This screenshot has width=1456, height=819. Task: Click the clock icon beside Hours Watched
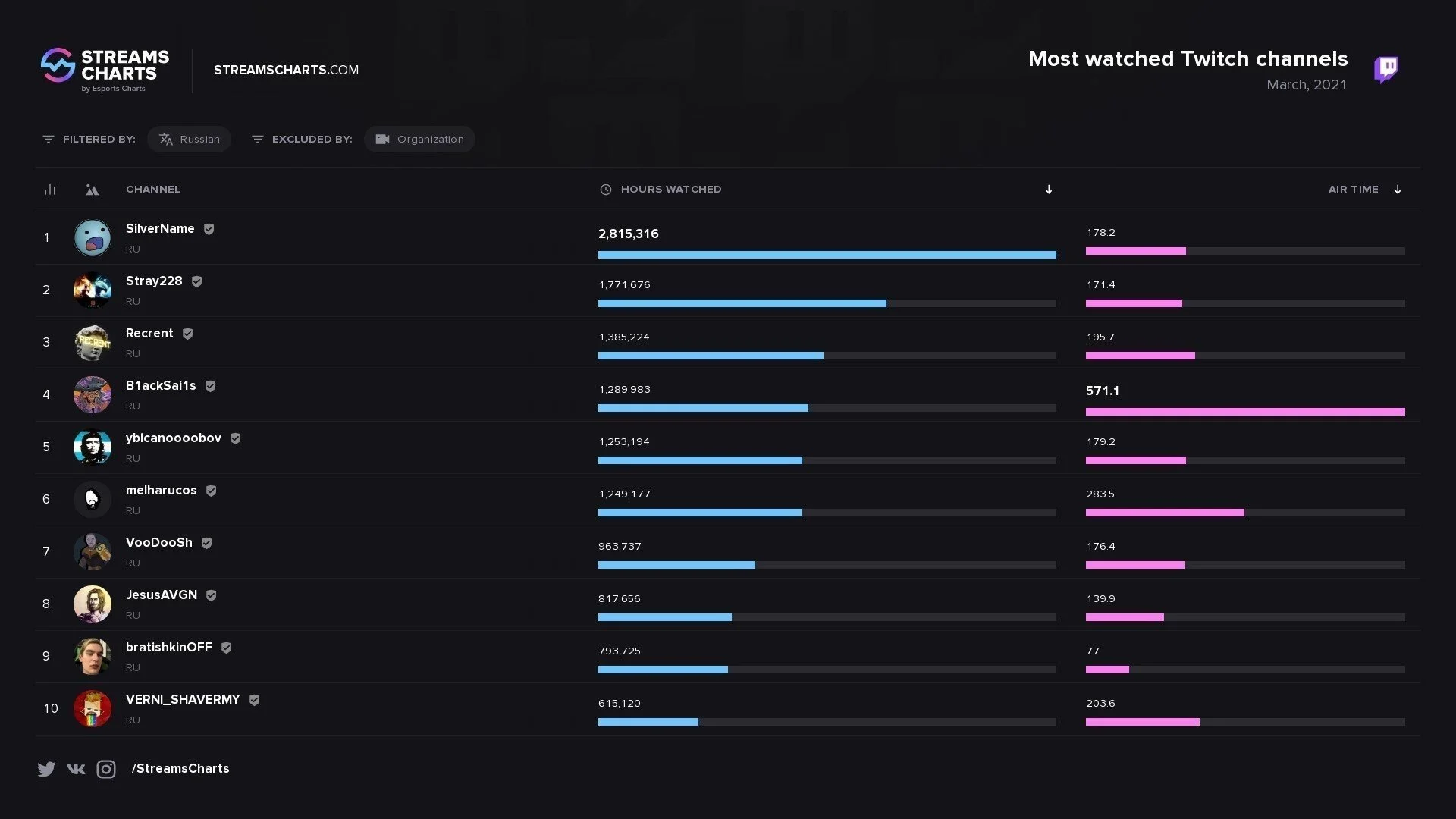(x=605, y=190)
